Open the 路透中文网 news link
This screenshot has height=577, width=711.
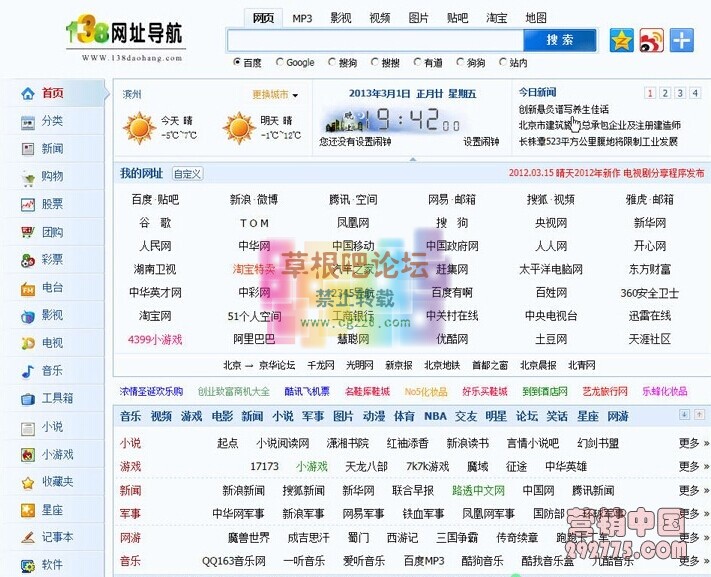pyautogui.click(x=478, y=490)
